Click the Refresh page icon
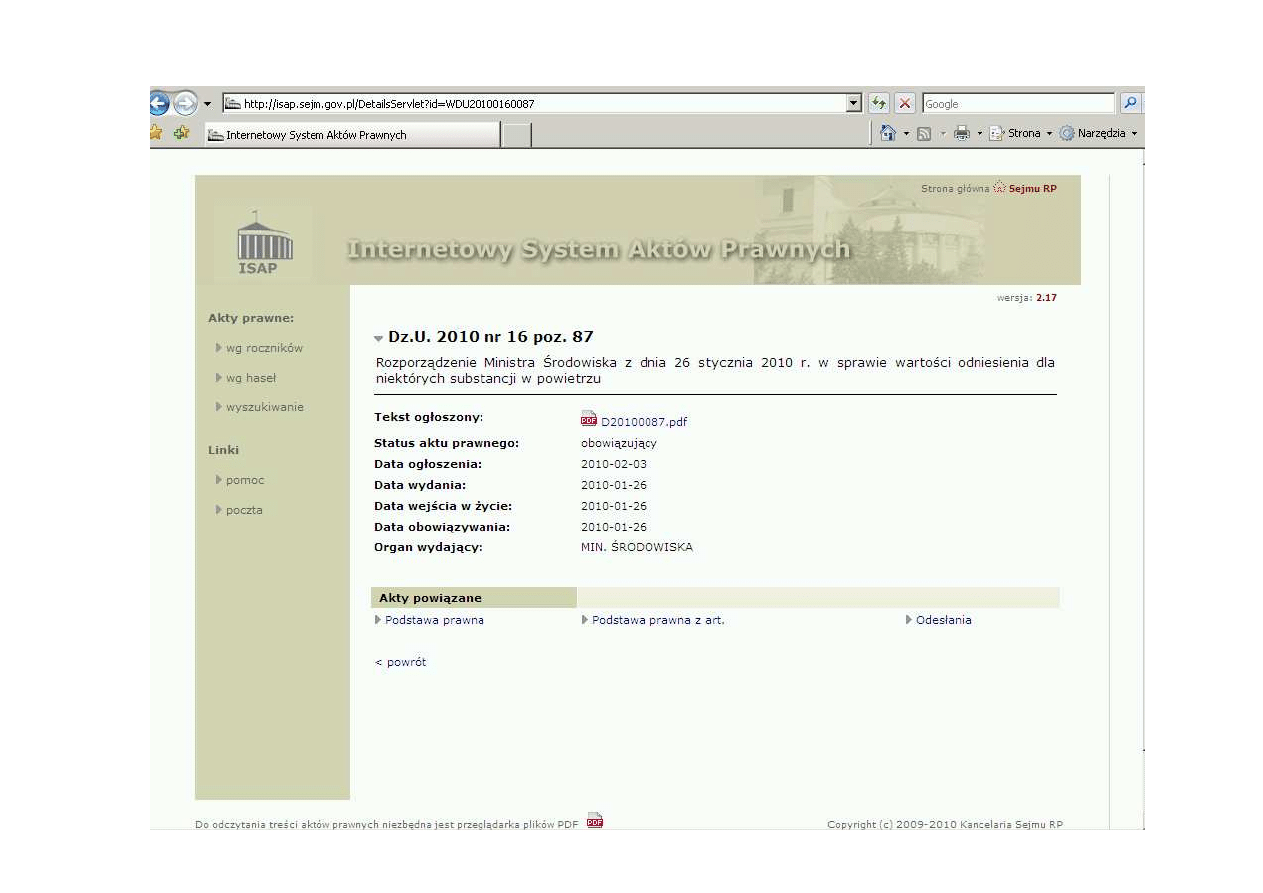The height and width of the screenshot is (893, 1263). [879, 103]
